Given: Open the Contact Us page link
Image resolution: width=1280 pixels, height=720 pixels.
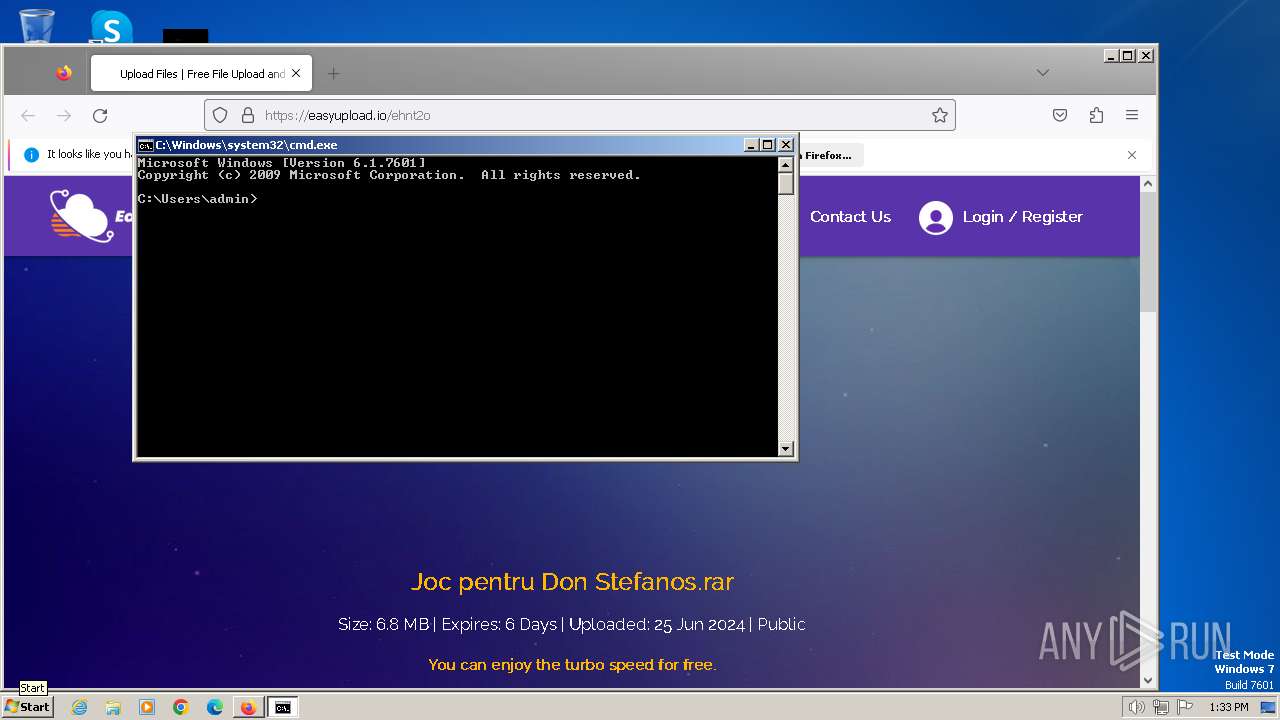Looking at the screenshot, I should pos(850,217).
